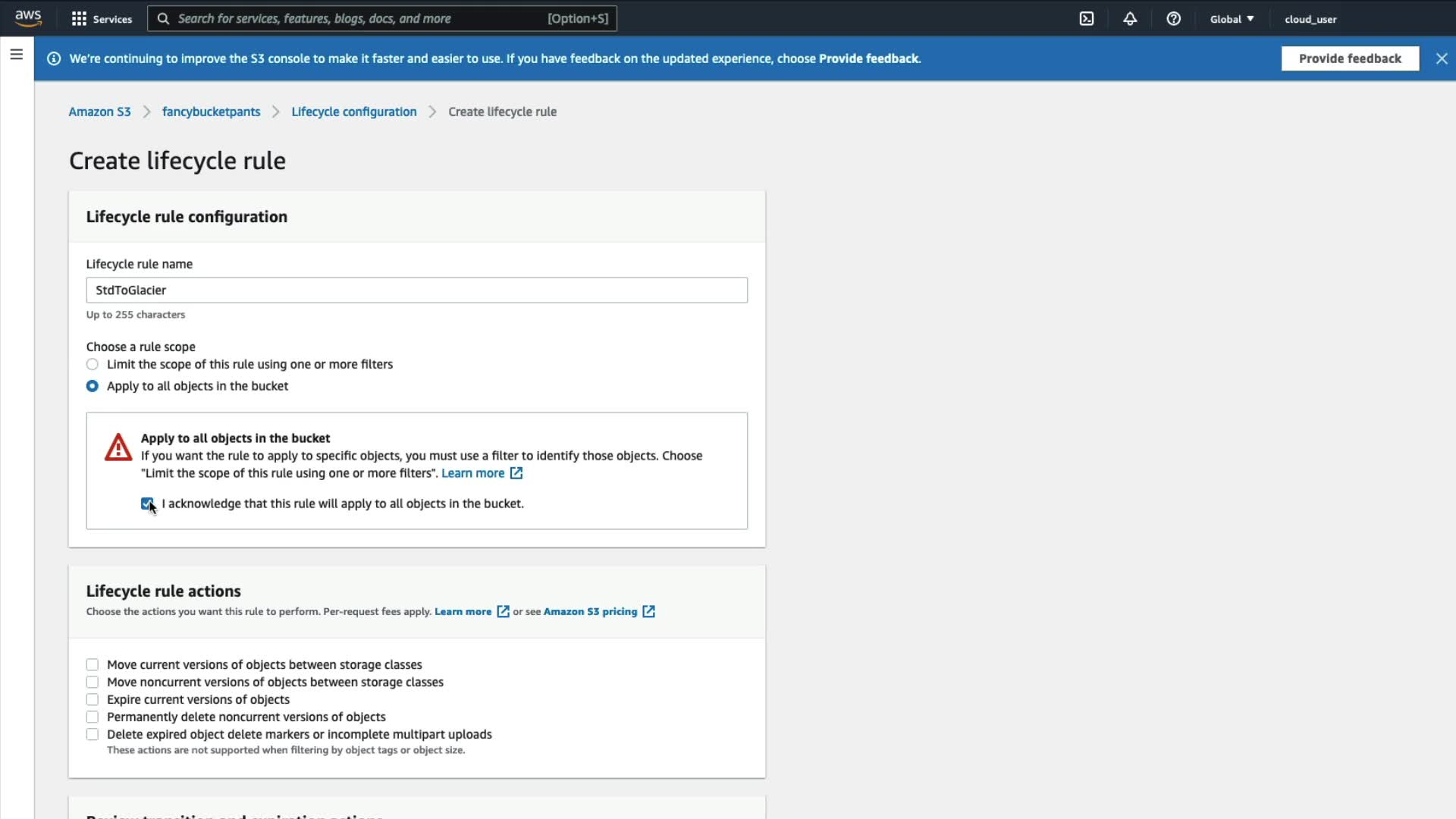Expand the hamburger side navigation menu
The image size is (1456, 819).
16,55
